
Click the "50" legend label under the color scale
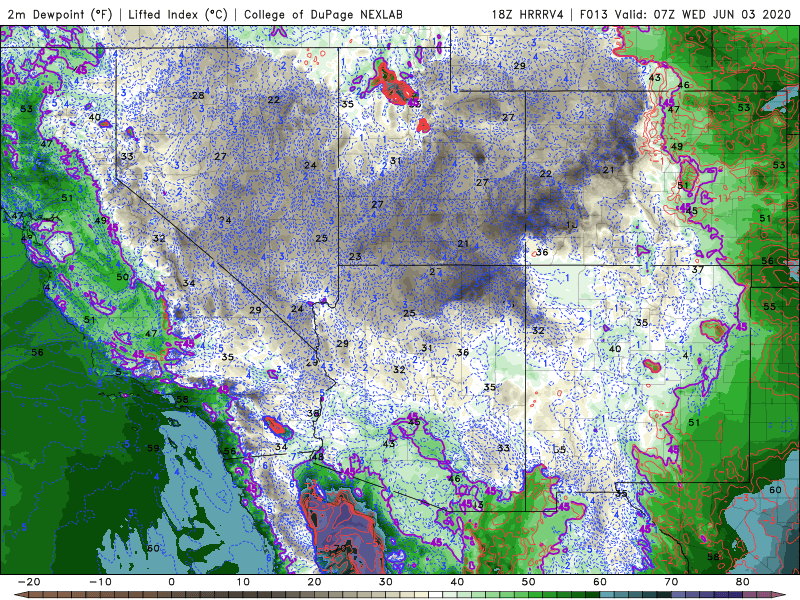tap(529, 582)
